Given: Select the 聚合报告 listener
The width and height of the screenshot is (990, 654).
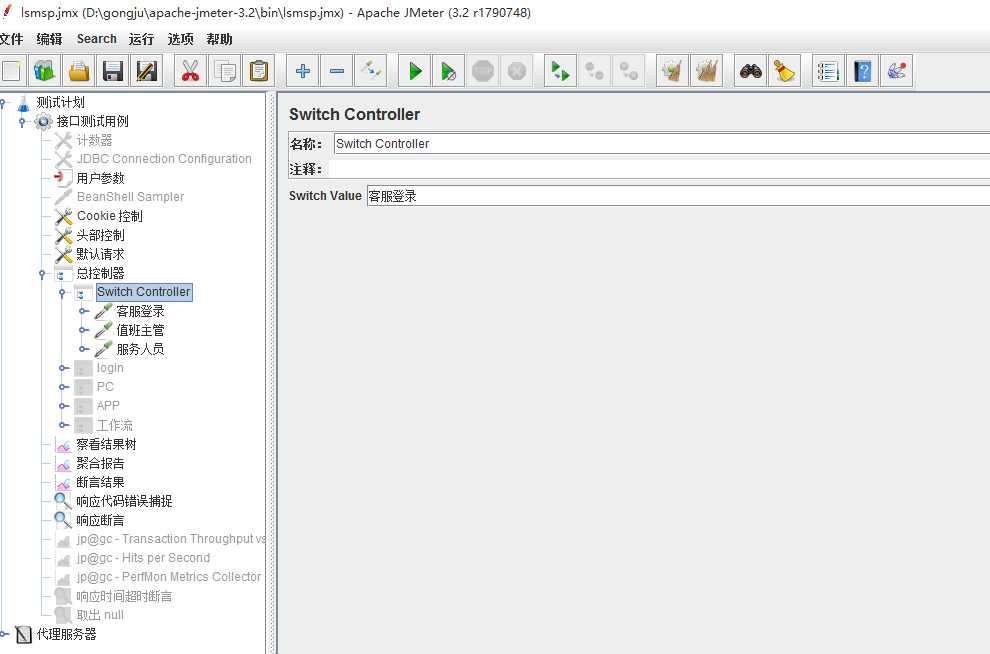Looking at the screenshot, I should click(100, 463).
